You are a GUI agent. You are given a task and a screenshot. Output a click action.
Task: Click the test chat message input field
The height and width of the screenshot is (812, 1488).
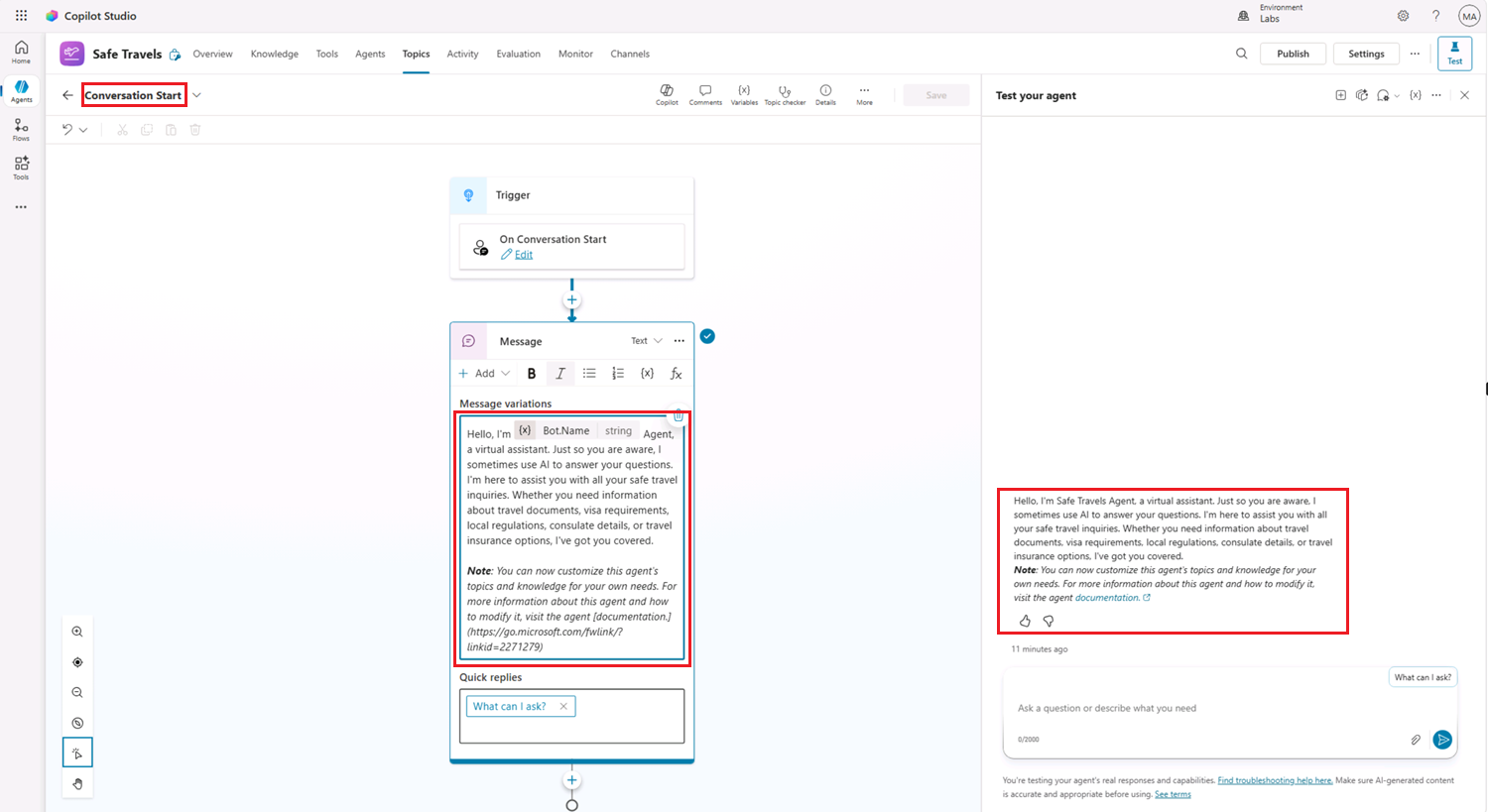tap(1230, 708)
